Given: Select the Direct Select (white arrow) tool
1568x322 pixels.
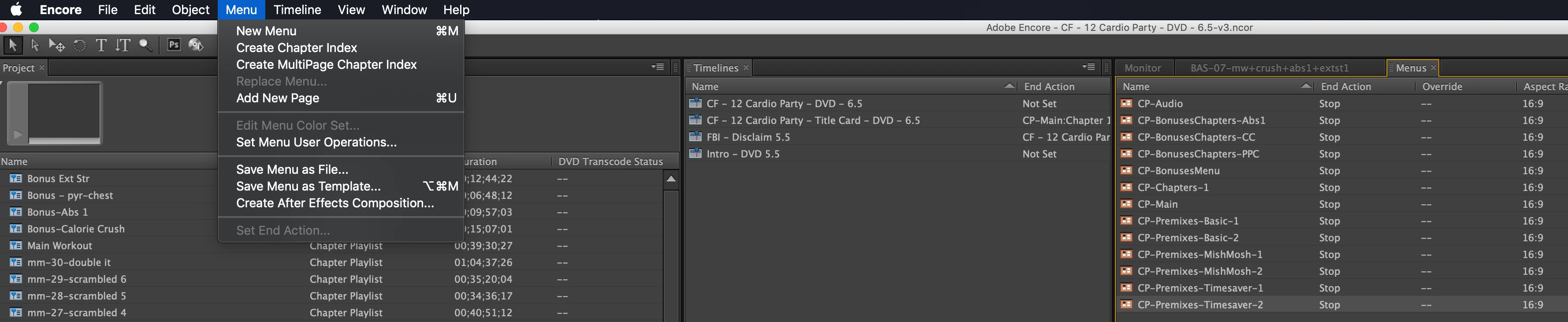Looking at the screenshot, I should pyautogui.click(x=35, y=45).
